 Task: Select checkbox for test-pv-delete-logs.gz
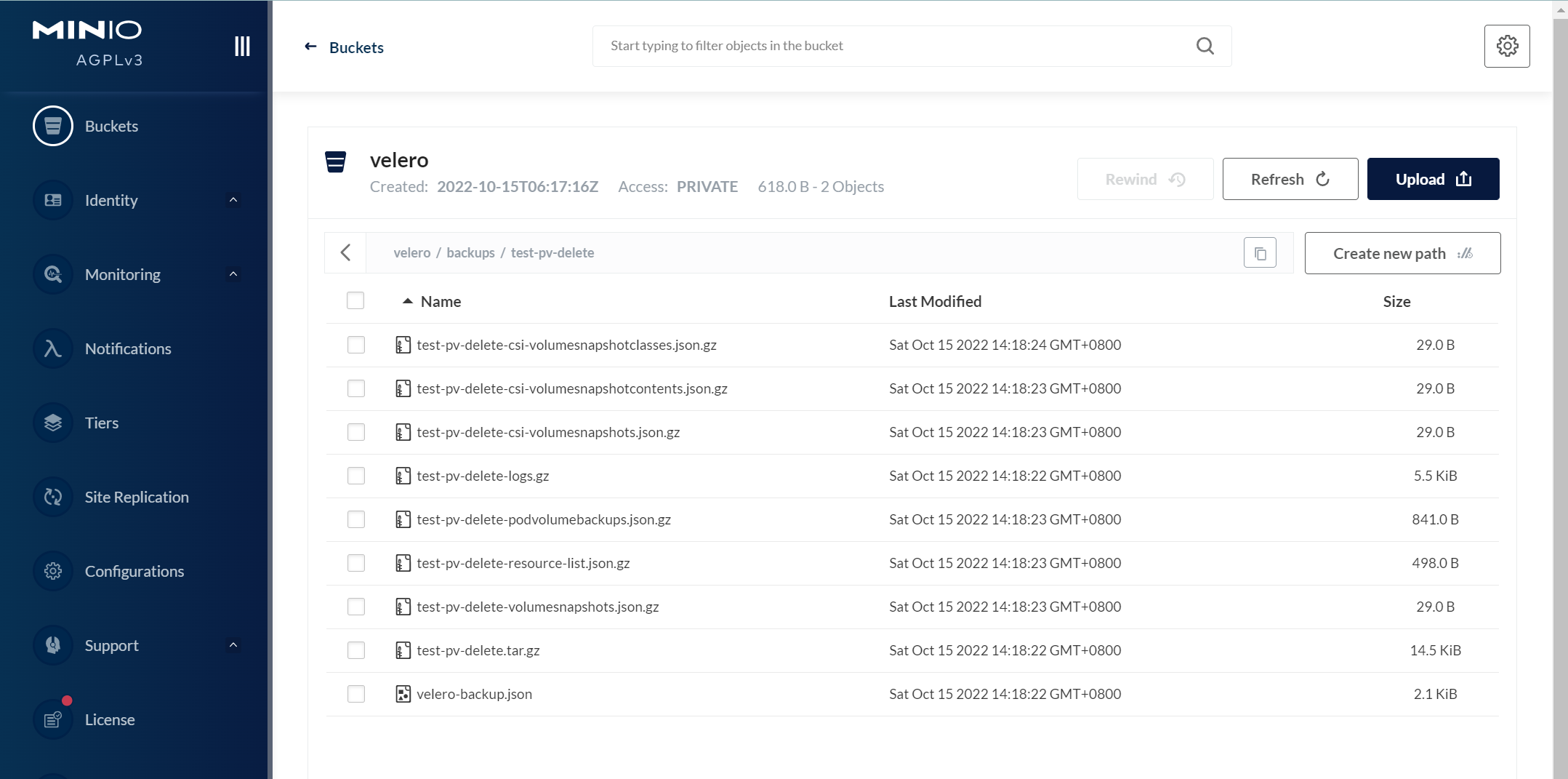pyautogui.click(x=356, y=476)
